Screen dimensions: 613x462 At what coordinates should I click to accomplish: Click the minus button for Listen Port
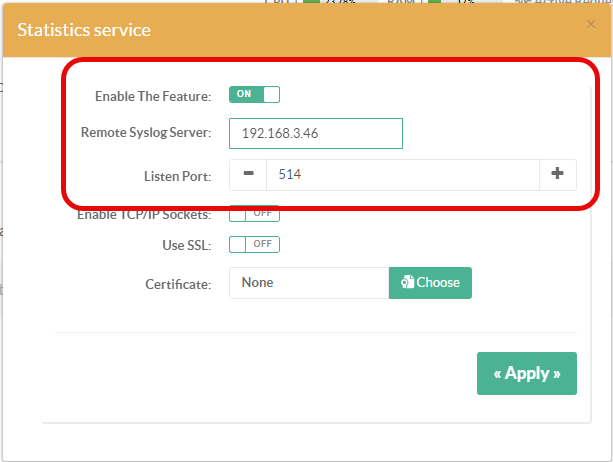click(x=248, y=174)
